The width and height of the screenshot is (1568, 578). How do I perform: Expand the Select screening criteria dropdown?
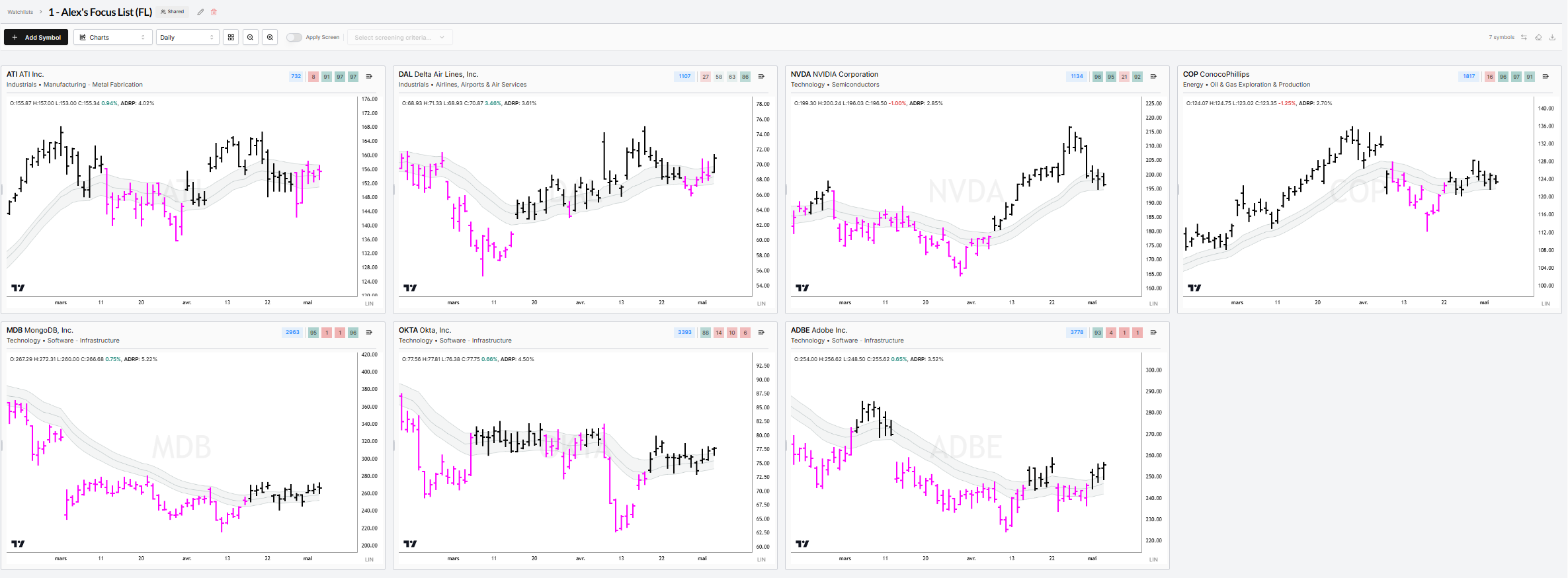tap(399, 38)
